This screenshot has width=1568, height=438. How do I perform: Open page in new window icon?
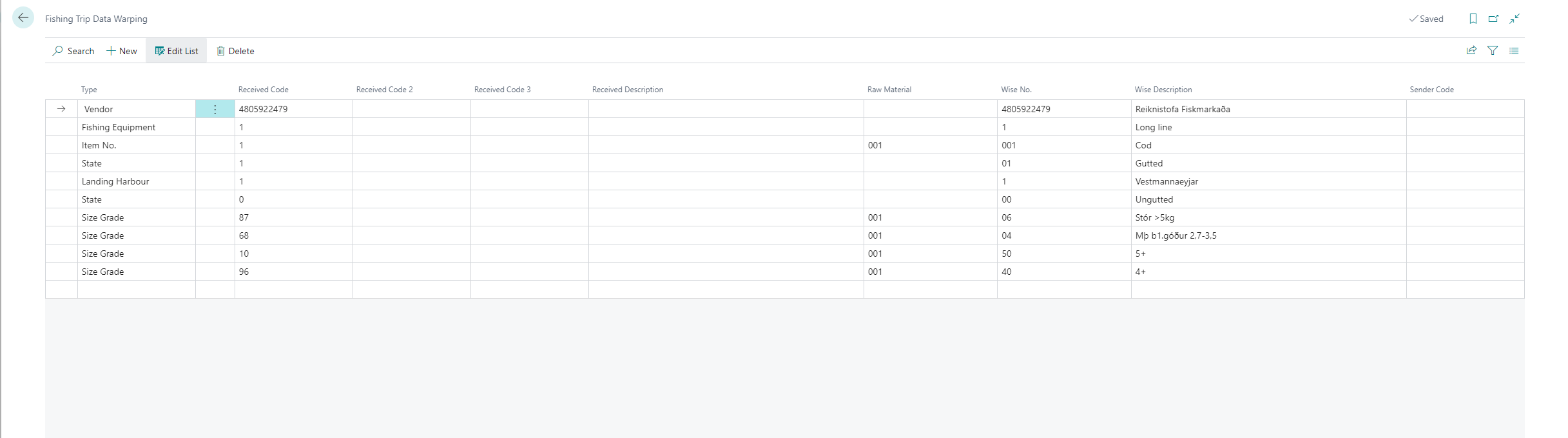[x=1493, y=19]
